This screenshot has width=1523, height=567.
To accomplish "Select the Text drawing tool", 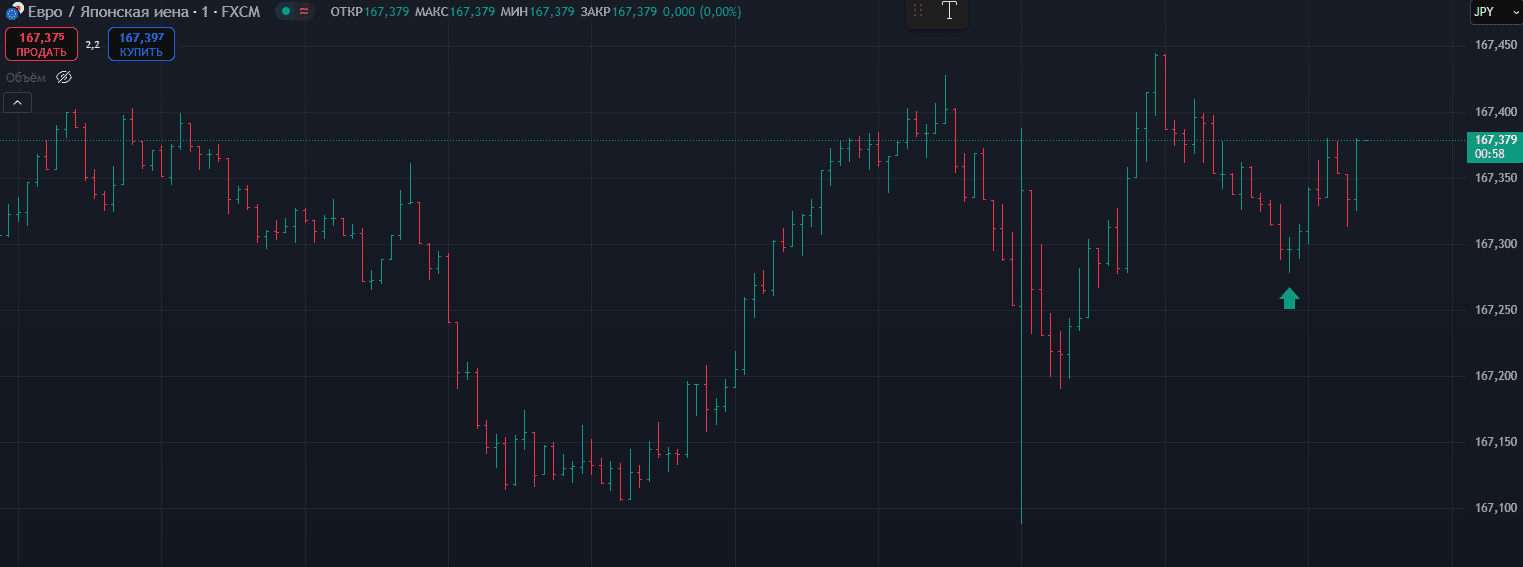I will pos(949,11).
